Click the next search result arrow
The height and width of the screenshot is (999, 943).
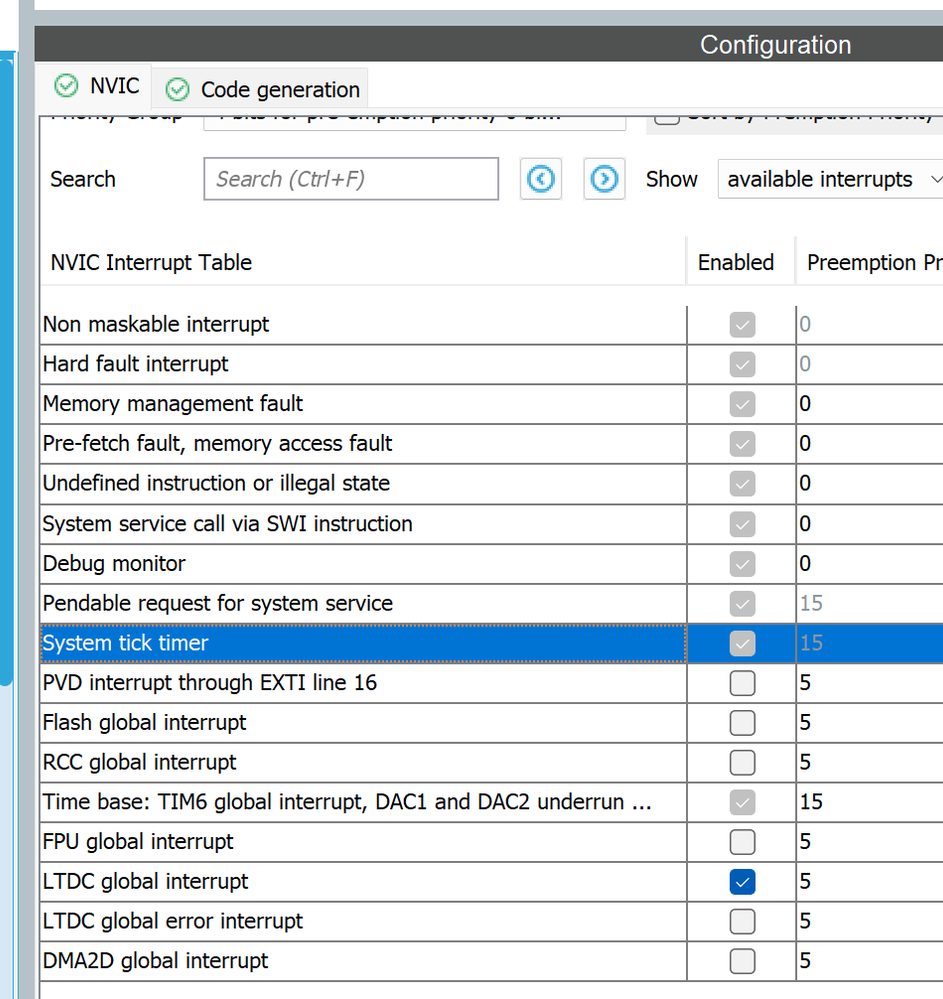pyautogui.click(x=604, y=179)
